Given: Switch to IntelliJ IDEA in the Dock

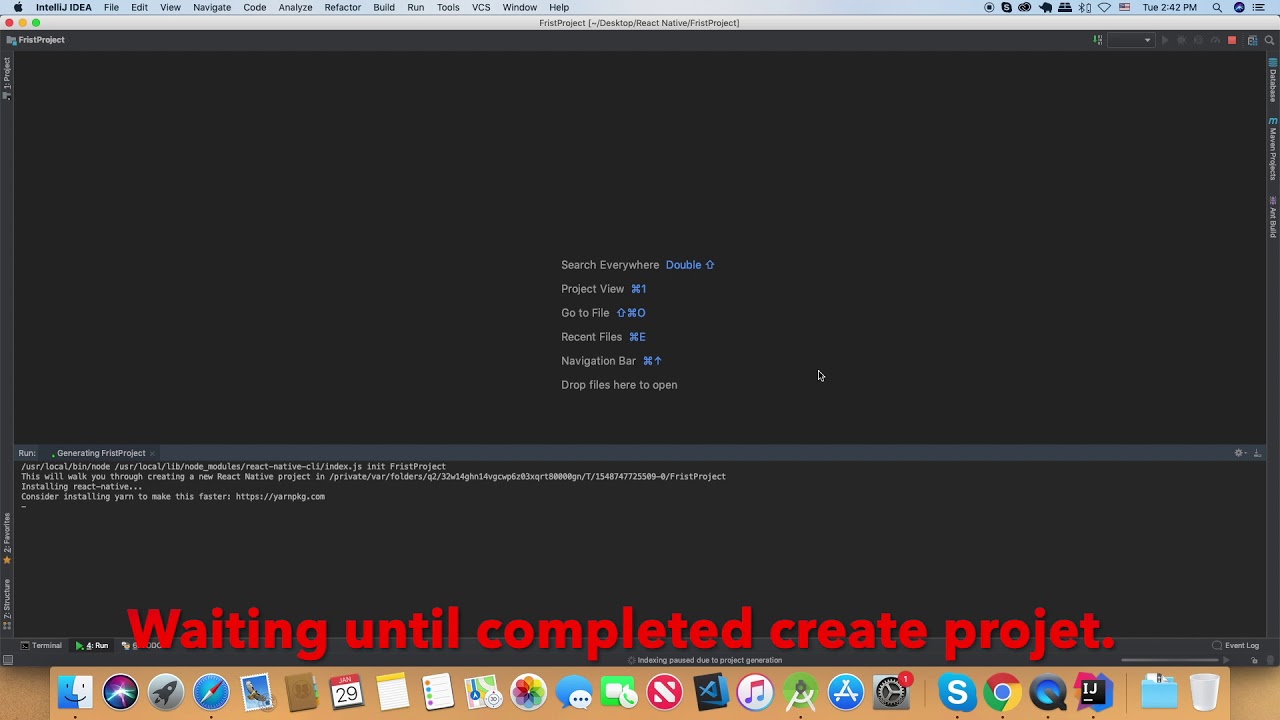Looking at the screenshot, I should tap(1091, 692).
